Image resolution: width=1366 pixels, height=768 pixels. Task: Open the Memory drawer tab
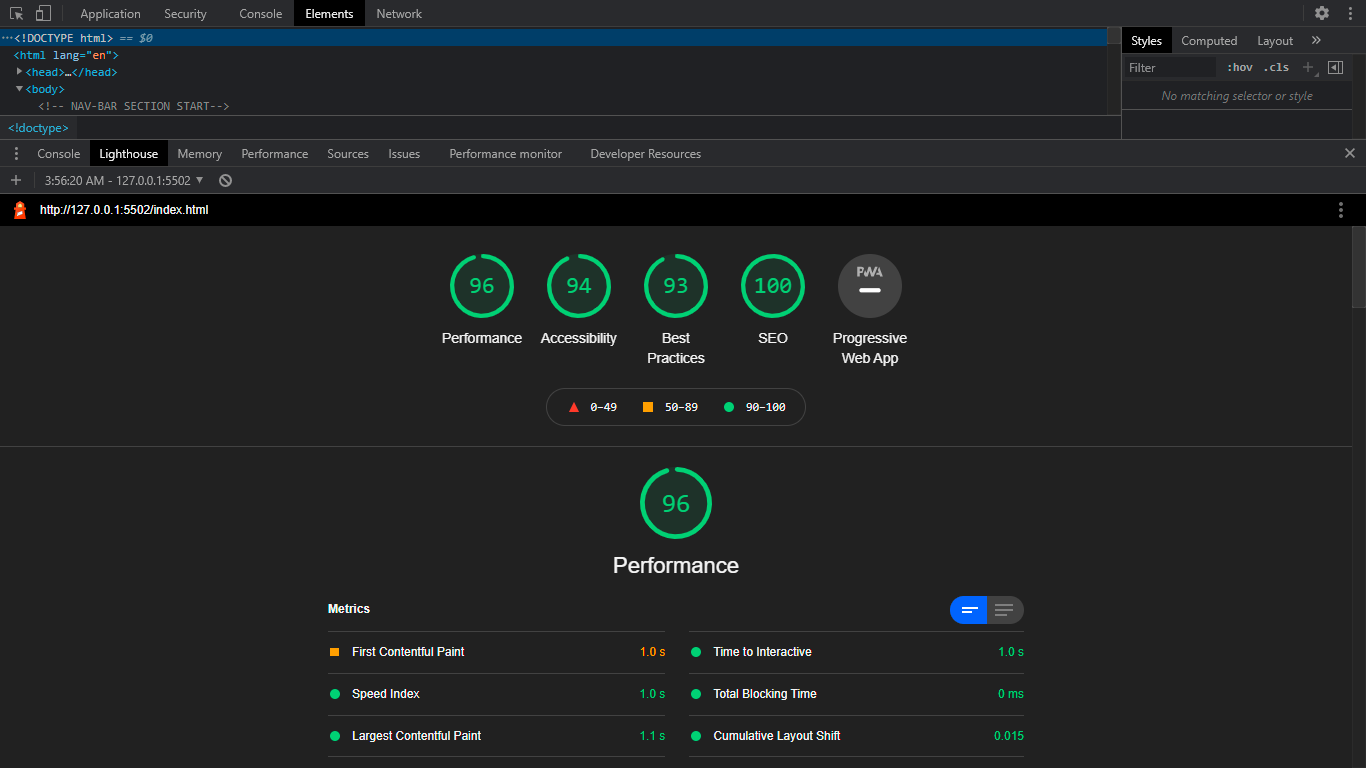click(x=199, y=153)
